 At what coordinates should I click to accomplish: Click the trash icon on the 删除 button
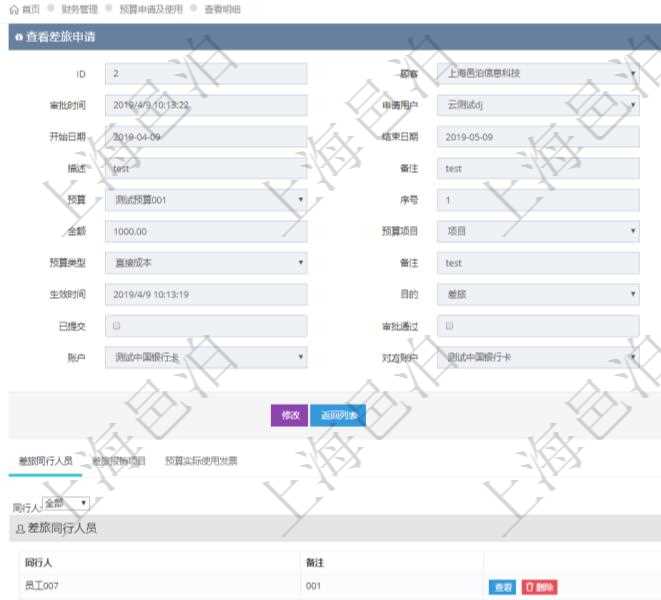pos(529,587)
